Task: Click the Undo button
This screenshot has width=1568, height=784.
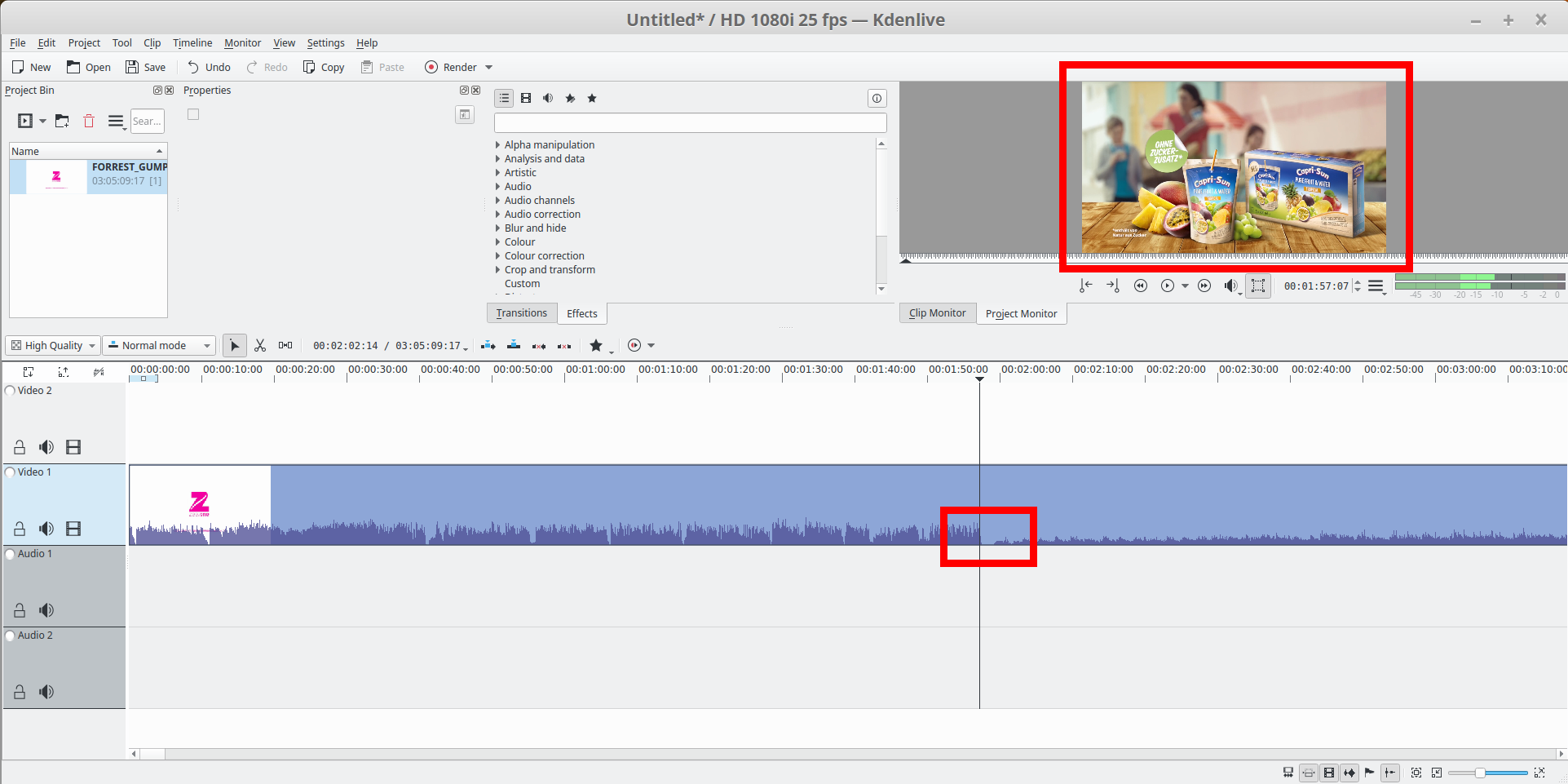Action: click(x=209, y=68)
